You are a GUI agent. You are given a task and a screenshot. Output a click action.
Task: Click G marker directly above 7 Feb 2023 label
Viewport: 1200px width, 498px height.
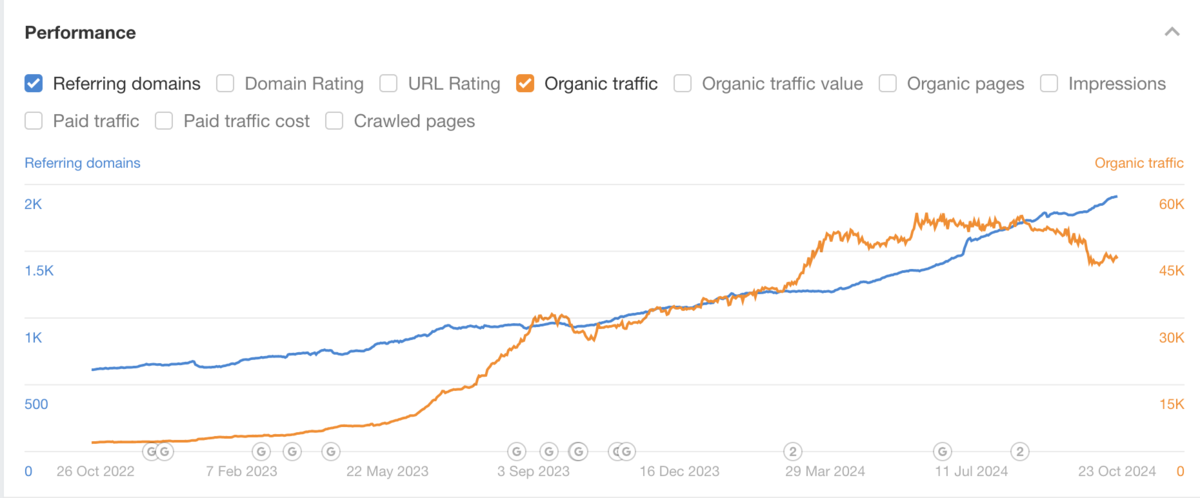coord(260,451)
